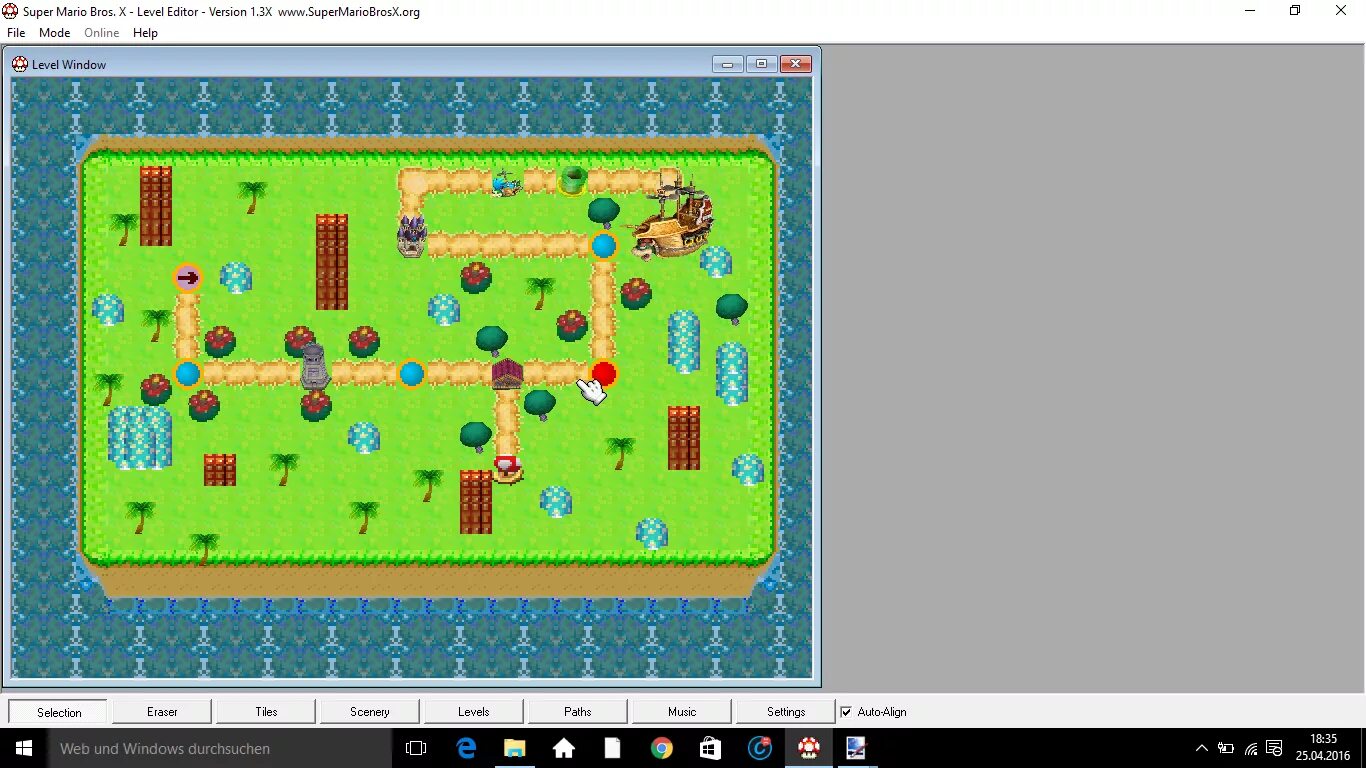Launch Microsoft Edge from the taskbar
Viewport: 1366px width, 768px height.
point(466,748)
